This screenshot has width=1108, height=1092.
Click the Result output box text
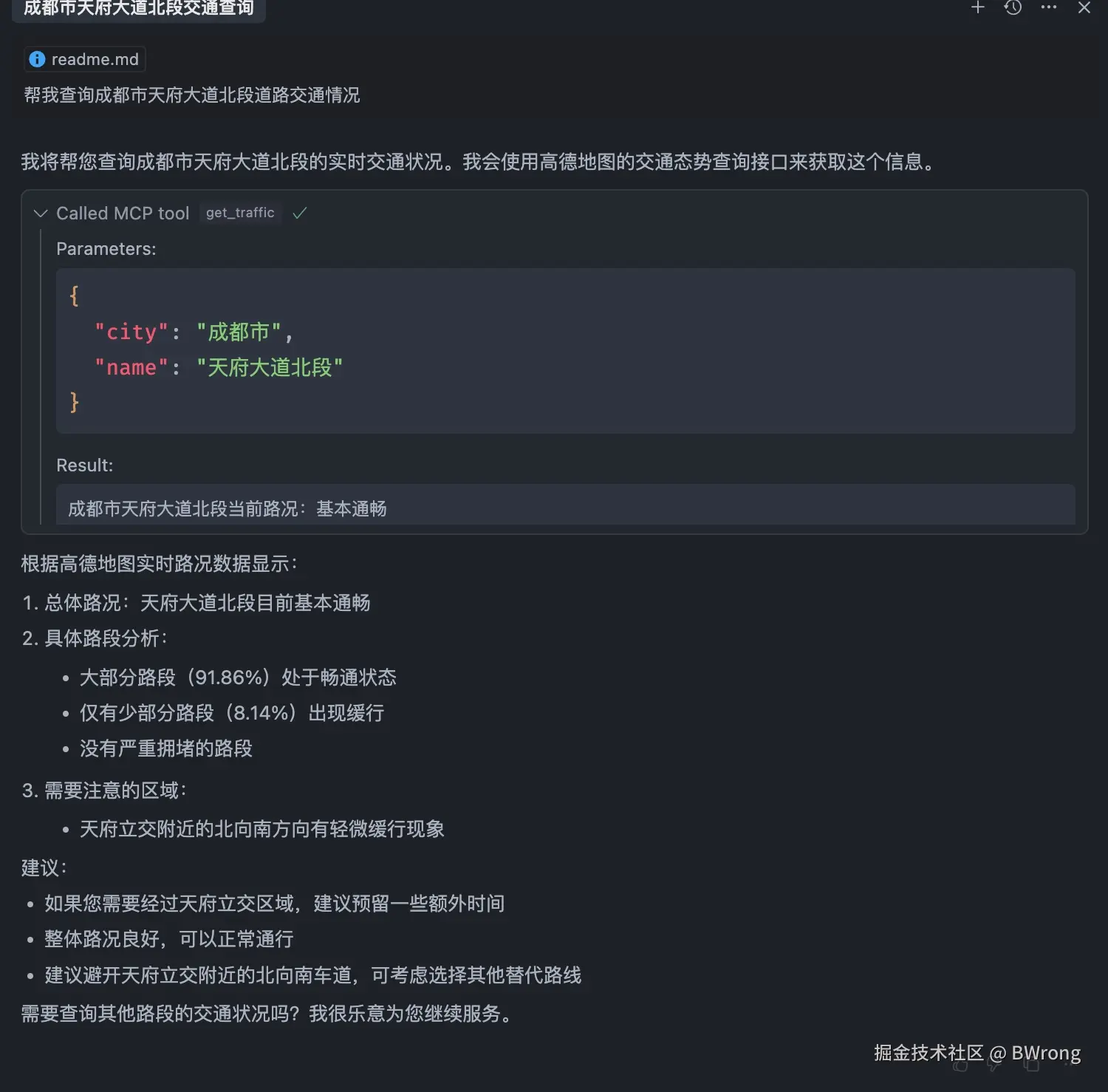[228, 508]
